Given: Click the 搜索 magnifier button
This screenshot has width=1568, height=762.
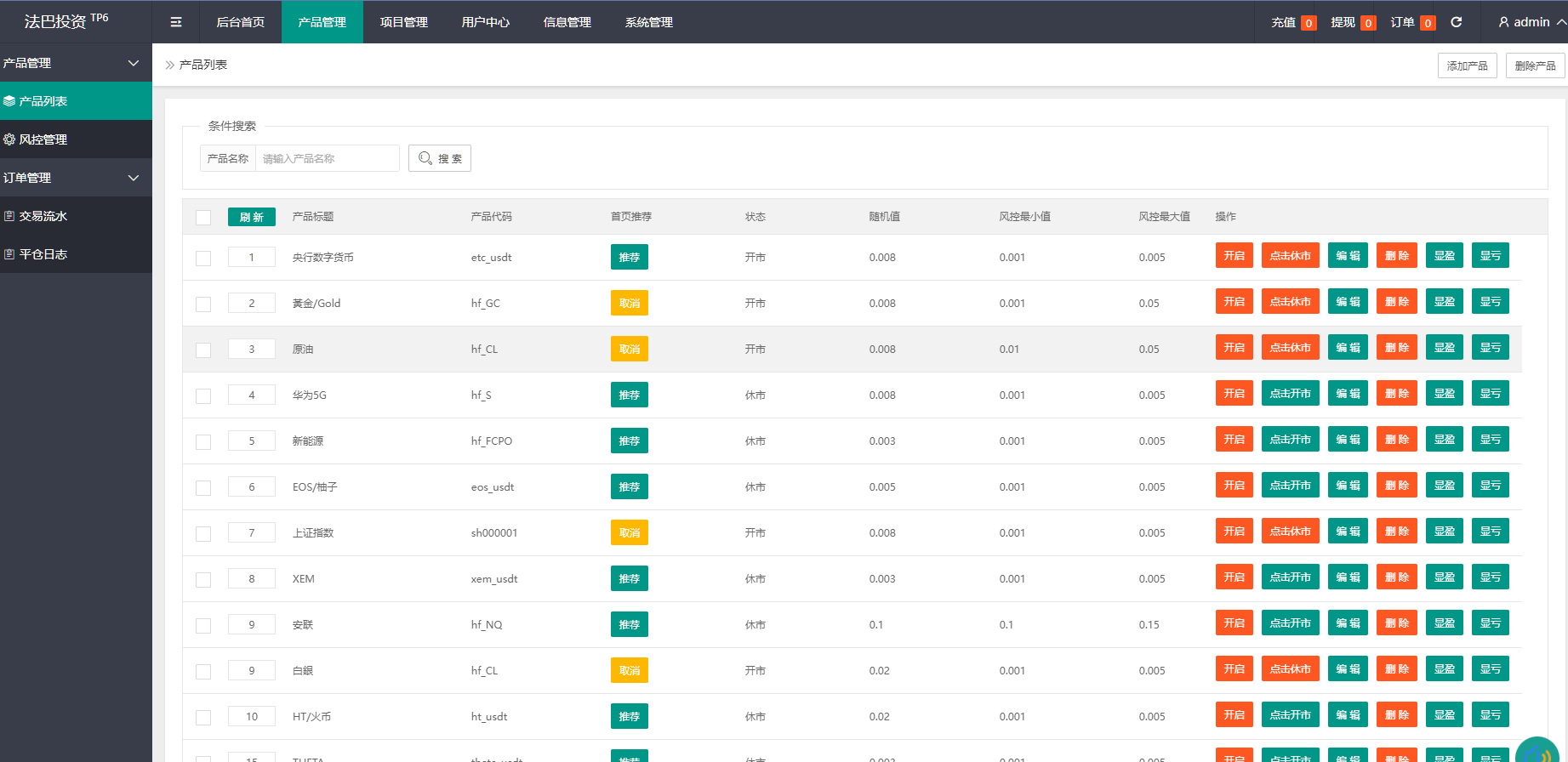Looking at the screenshot, I should click(x=440, y=159).
